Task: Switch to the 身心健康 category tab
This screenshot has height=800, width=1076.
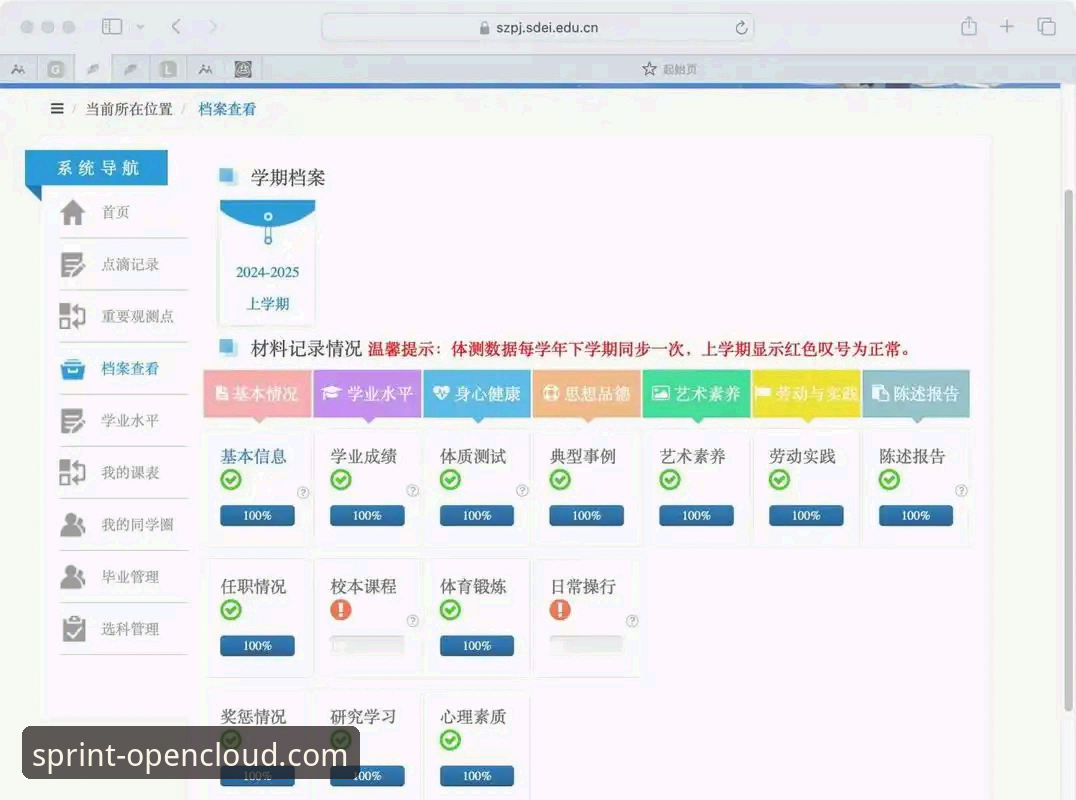Action: click(477, 393)
